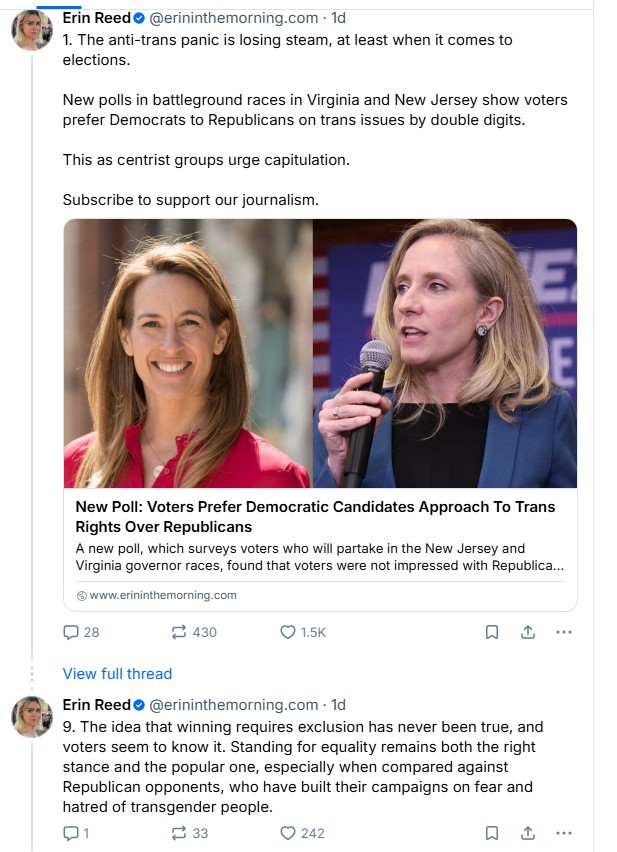
Task: Click the View full thread link
Action: point(117,674)
